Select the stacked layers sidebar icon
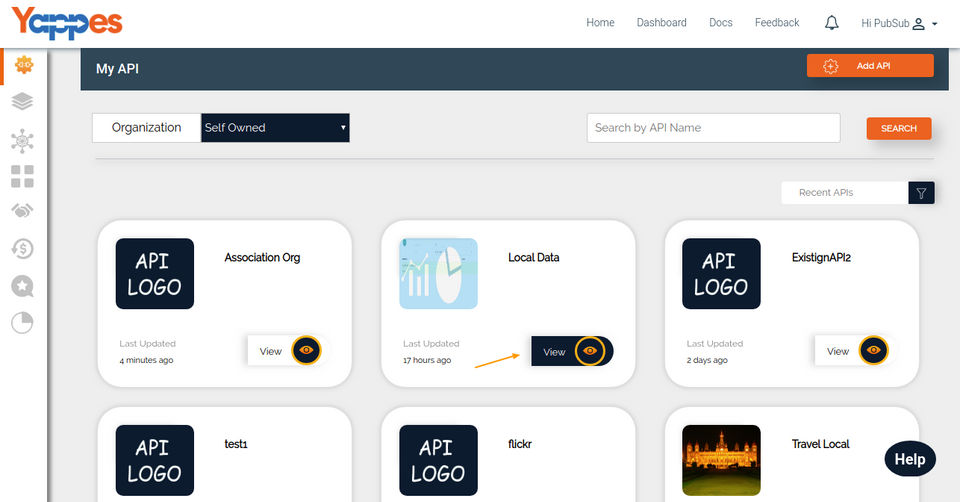This screenshot has height=502, width=960. coord(22,101)
